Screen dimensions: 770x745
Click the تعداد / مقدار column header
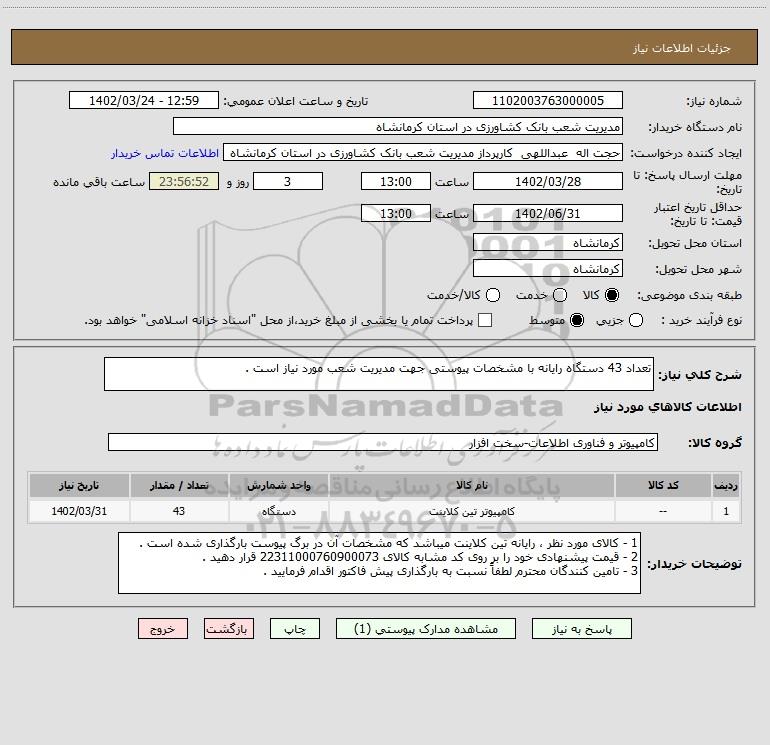click(x=179, y=485)
